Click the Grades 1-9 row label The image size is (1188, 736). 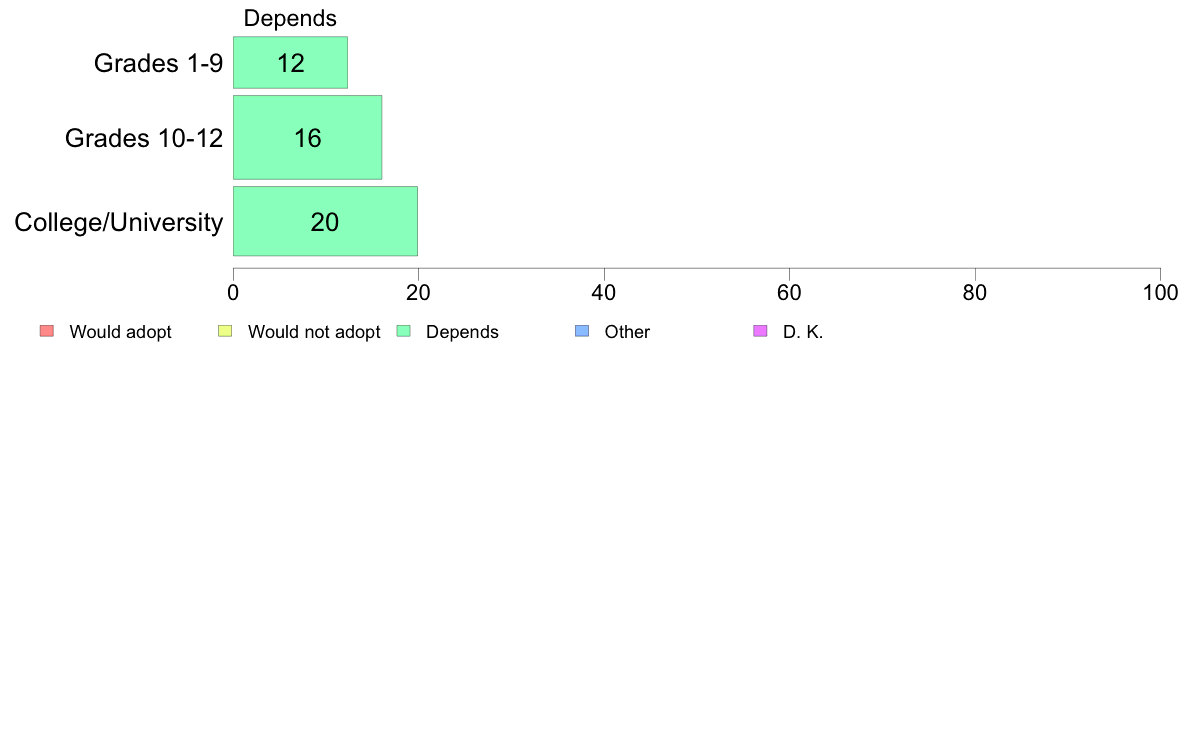pos(158,63)
